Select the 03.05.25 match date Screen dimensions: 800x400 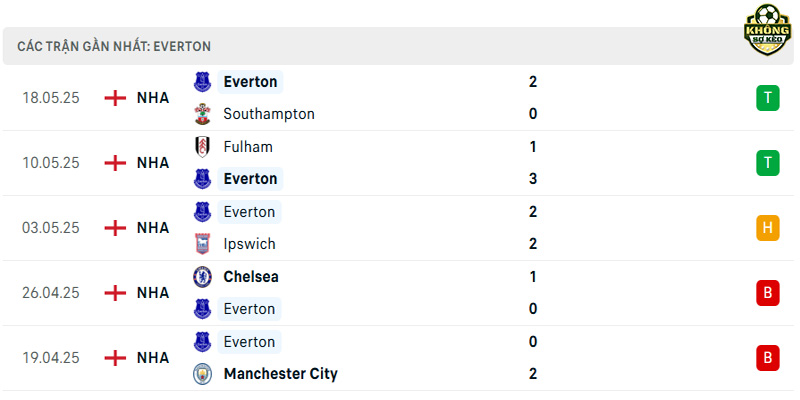pos(51,228)
